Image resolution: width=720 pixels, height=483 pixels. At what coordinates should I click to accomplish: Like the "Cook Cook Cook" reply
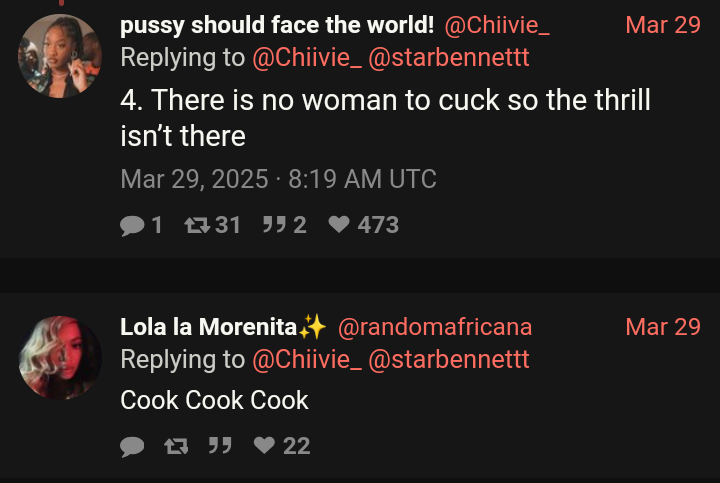tap(264, 446)
